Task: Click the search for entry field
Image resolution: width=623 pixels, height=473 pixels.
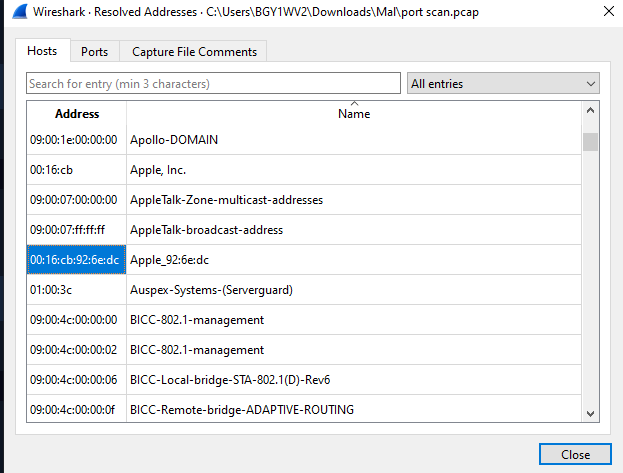Action: tap(213, 83)
